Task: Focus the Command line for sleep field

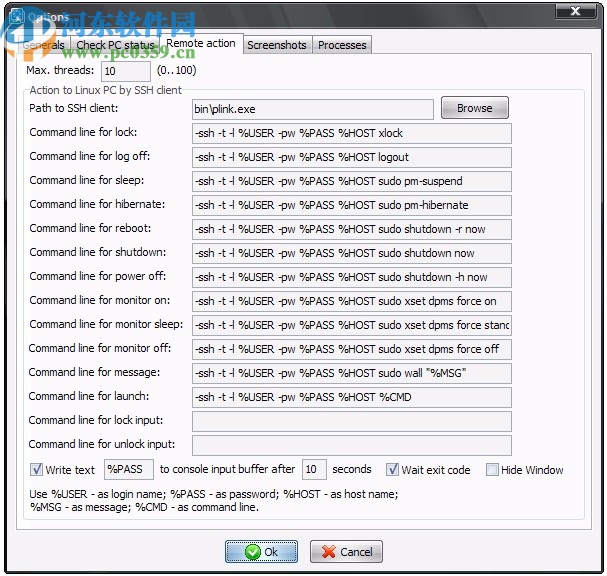Action: click(x=352, y=182)
